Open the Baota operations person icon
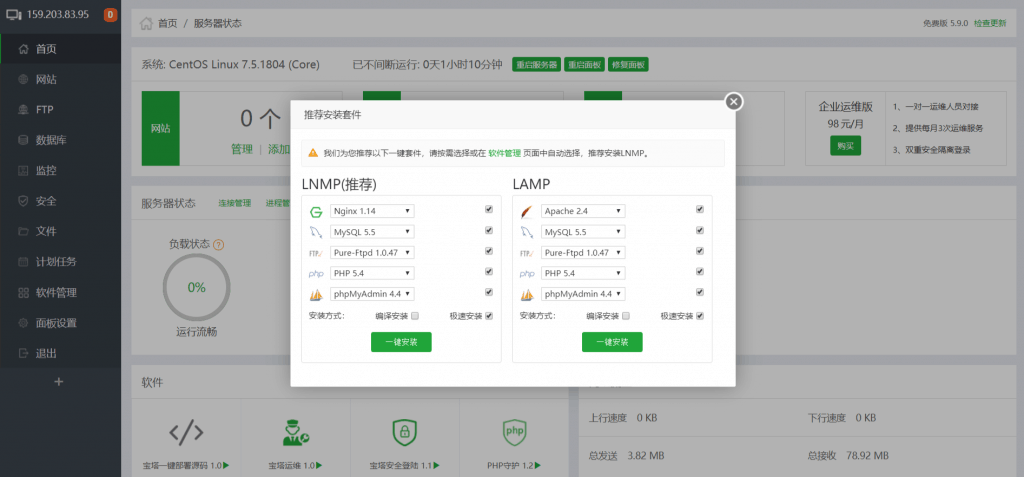The image size is (1024, 477). point(295,432)
